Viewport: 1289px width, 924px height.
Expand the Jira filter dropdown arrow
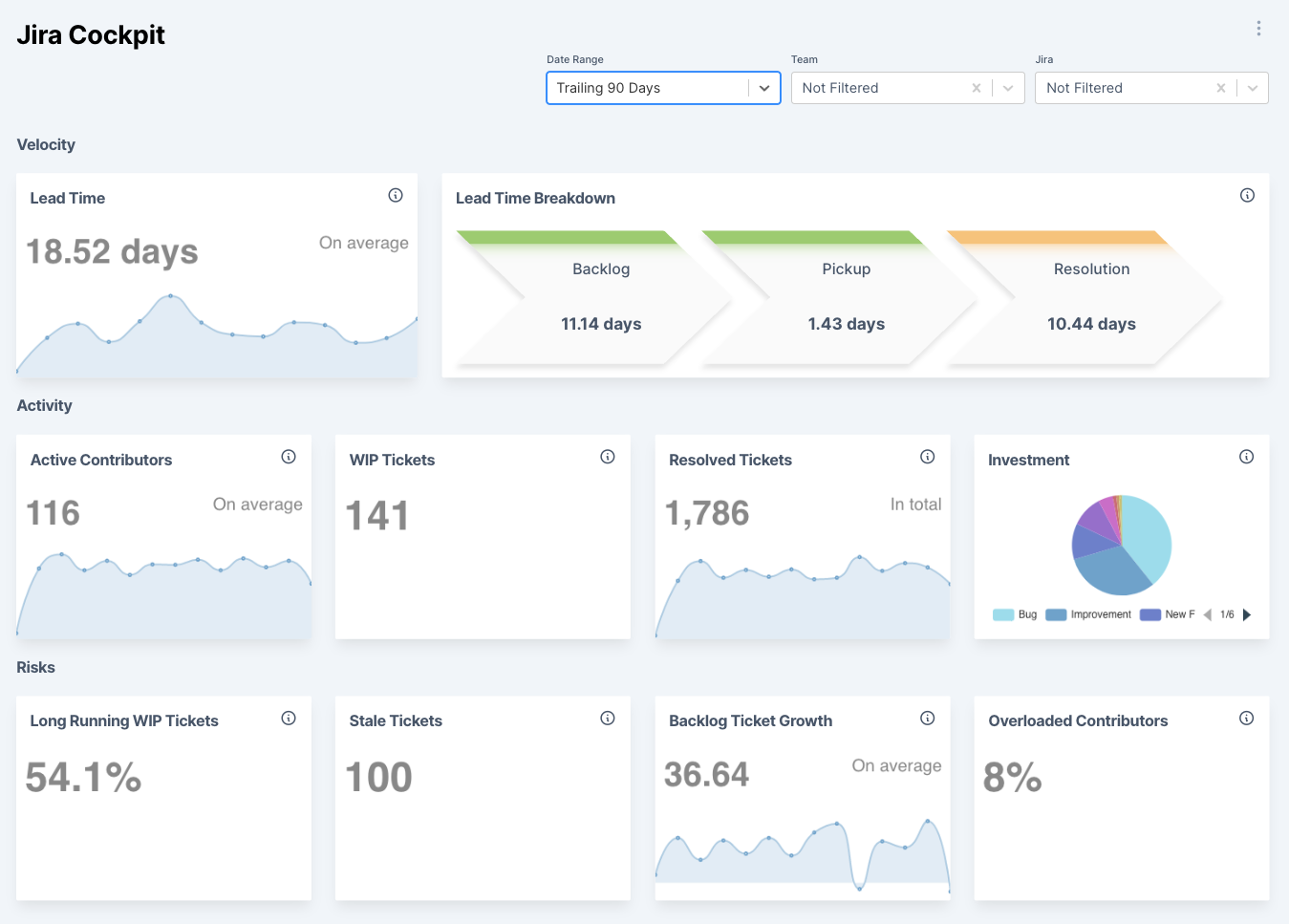(x=1253, y=88)
